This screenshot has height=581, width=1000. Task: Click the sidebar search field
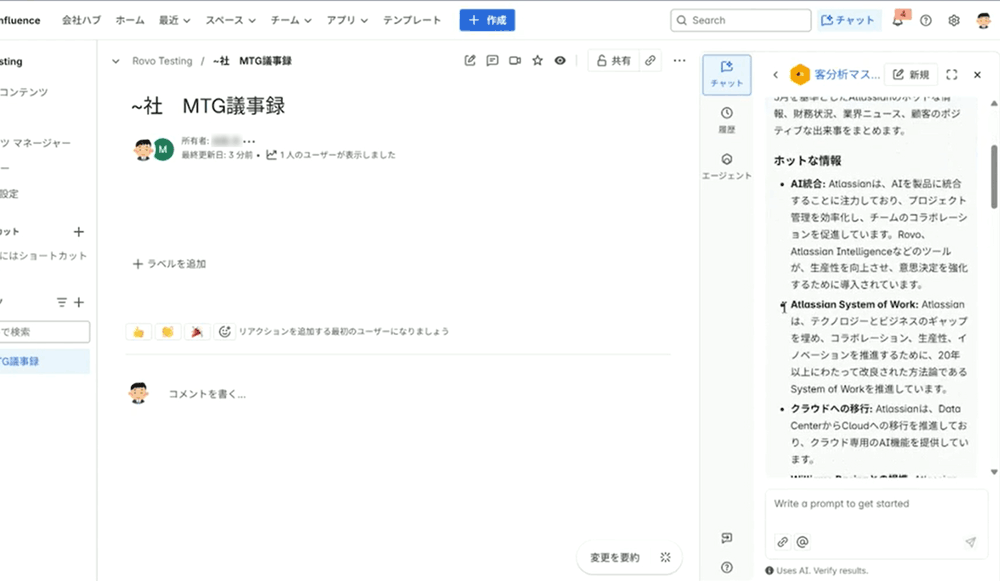pyautogui.click(x=45, y=332)
